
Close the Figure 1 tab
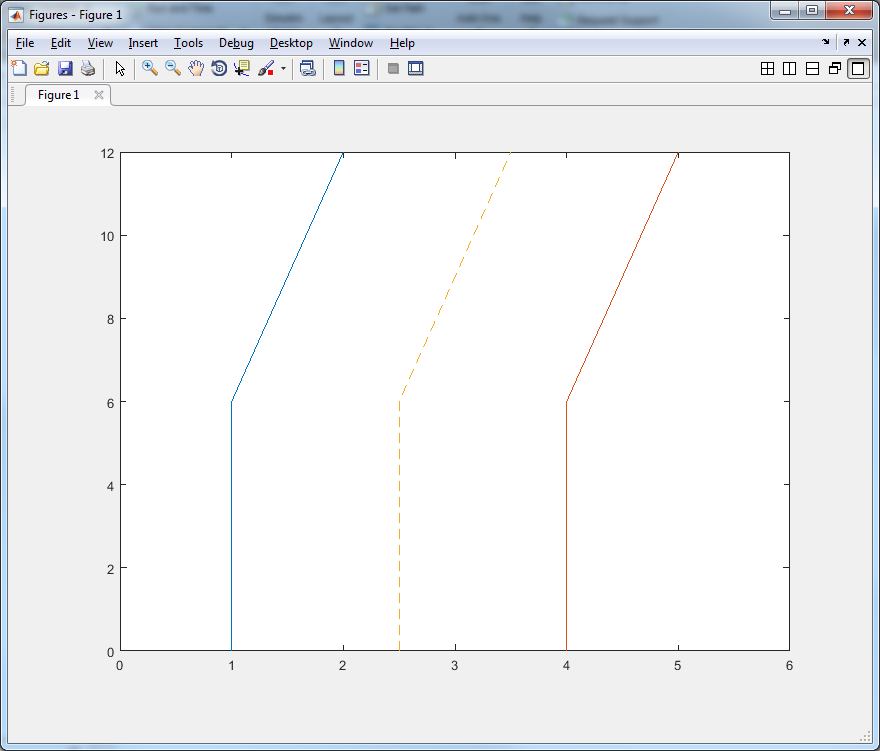(x=98, y=95)
